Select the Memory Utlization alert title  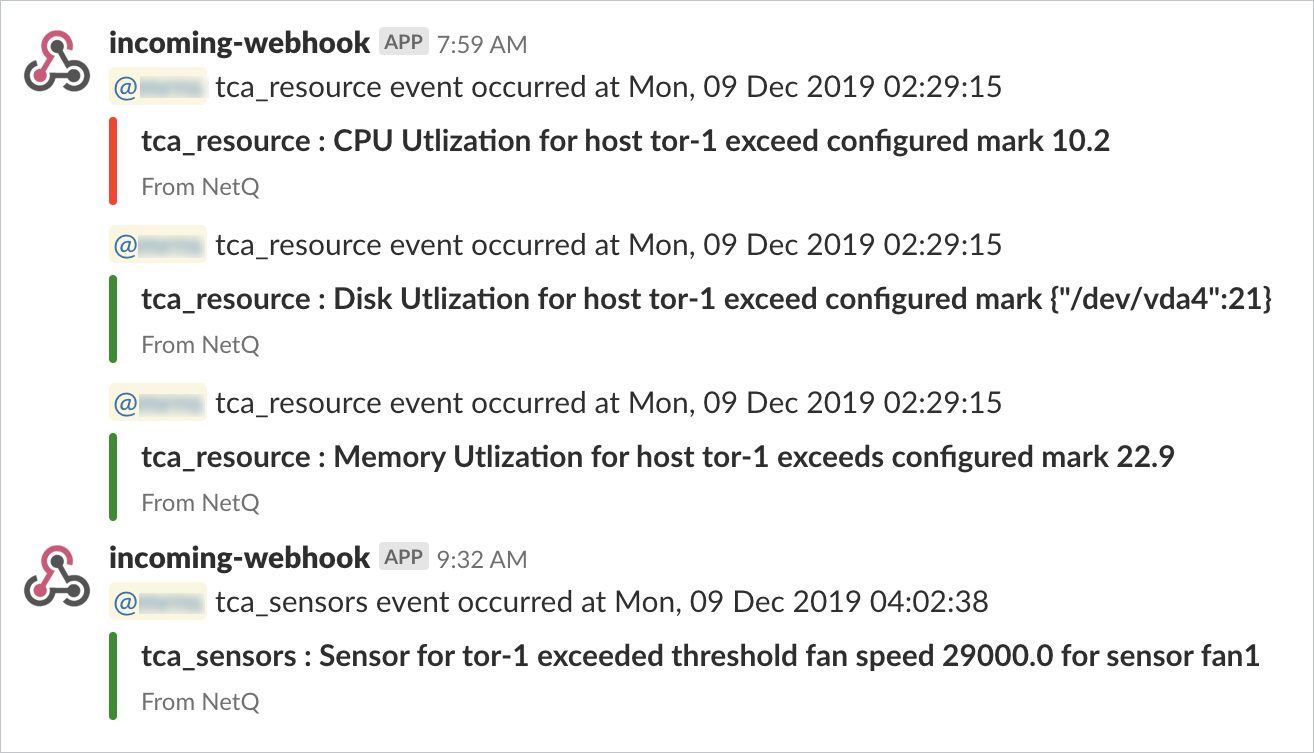click(657, 457)
